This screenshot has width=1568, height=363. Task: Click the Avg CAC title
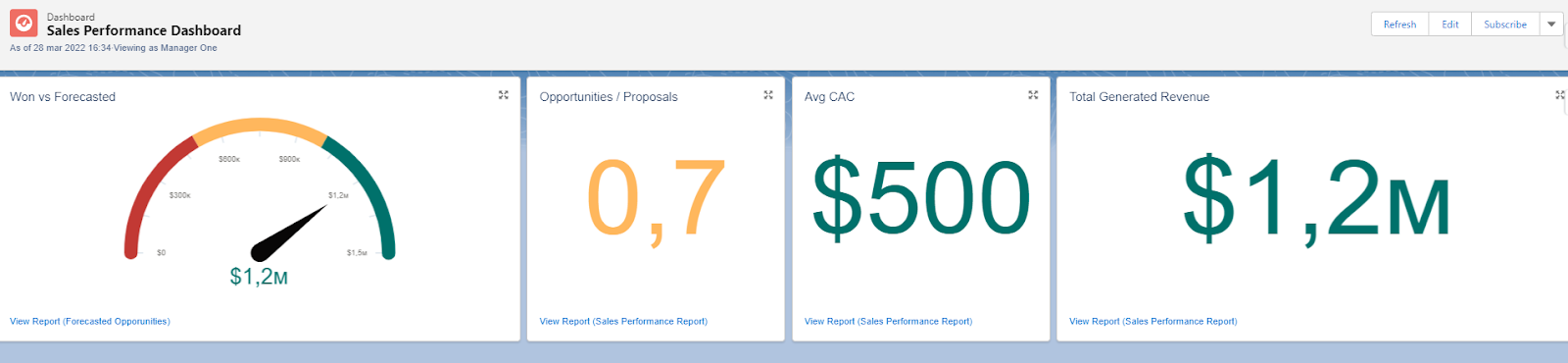pyautogui.click(x=829, y=96)
